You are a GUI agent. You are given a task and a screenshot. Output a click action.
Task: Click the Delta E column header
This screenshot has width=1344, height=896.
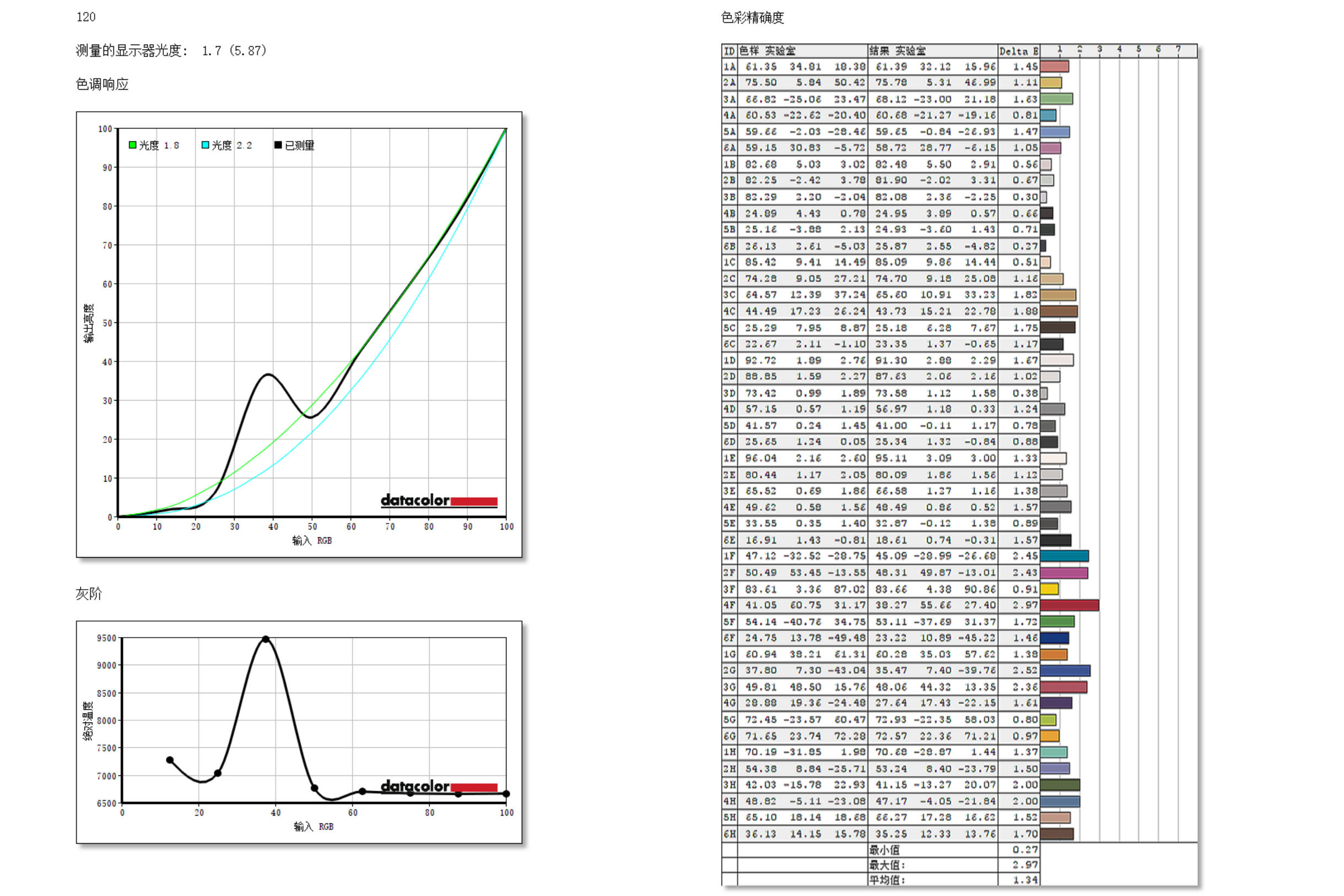tap(1018, 51)
